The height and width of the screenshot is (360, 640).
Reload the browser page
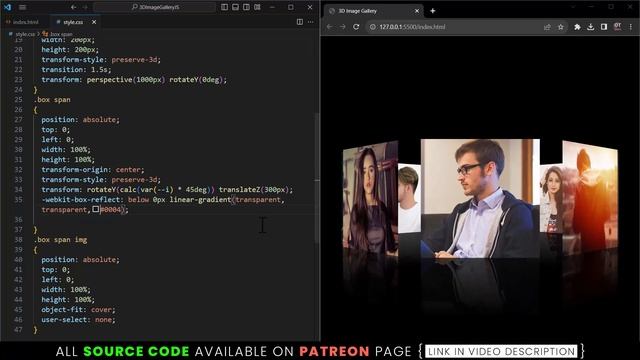point(356,27)
